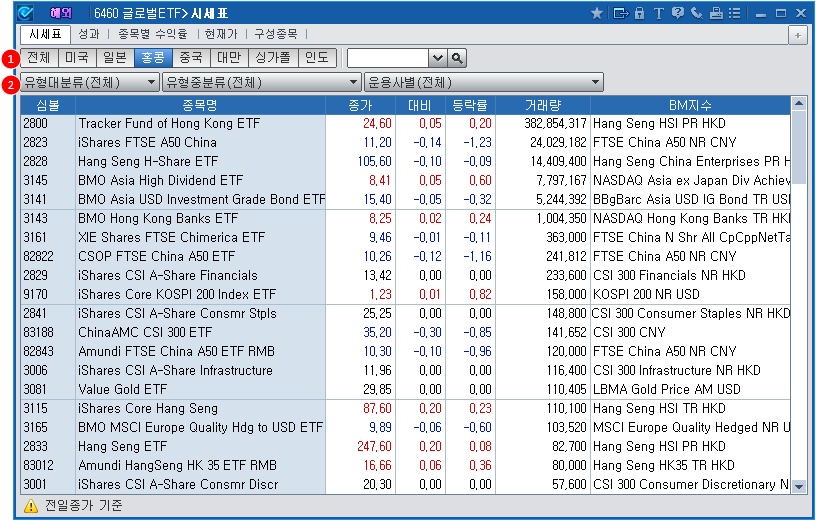This screenshot has width=816, height=521.
Task: Switch to the 성과 tab
Action: point(88,34)
